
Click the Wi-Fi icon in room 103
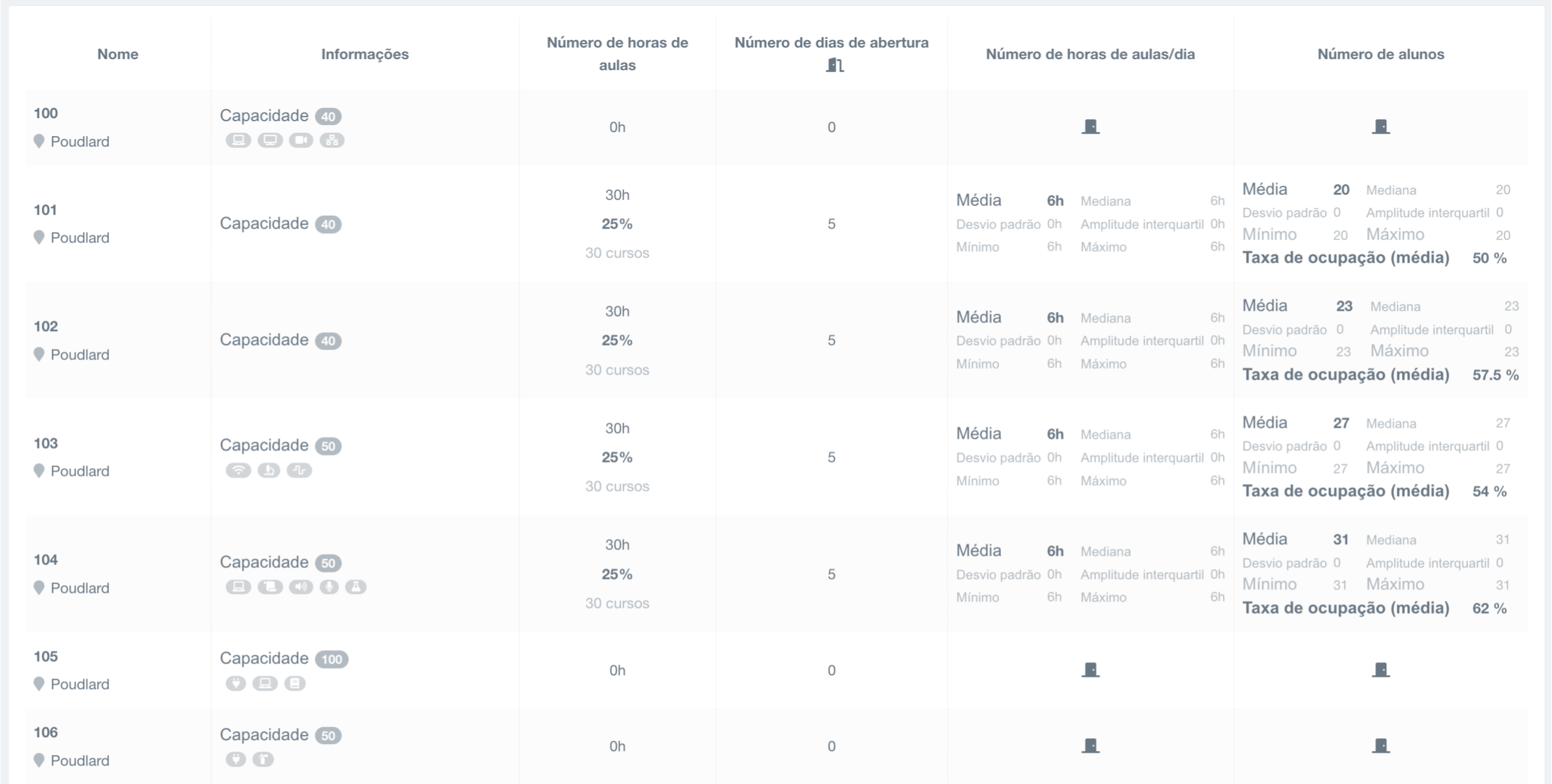click(238, 470)
